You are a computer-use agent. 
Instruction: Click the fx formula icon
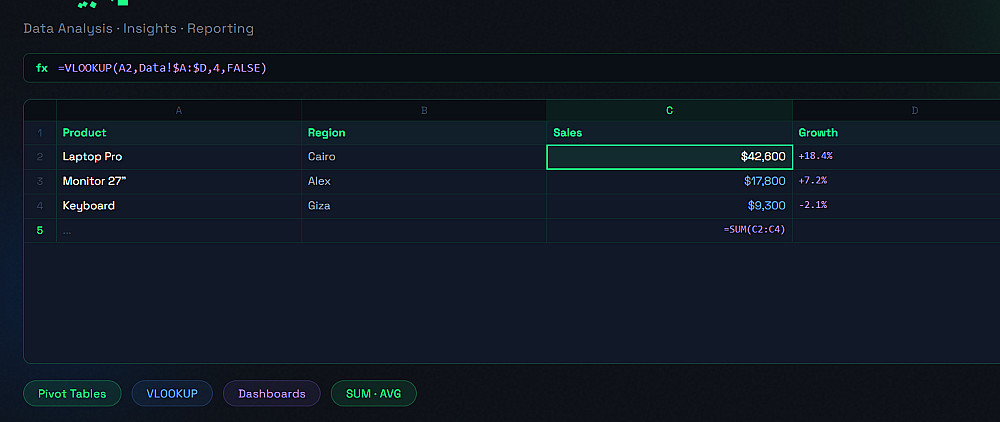tap(42, 68)
